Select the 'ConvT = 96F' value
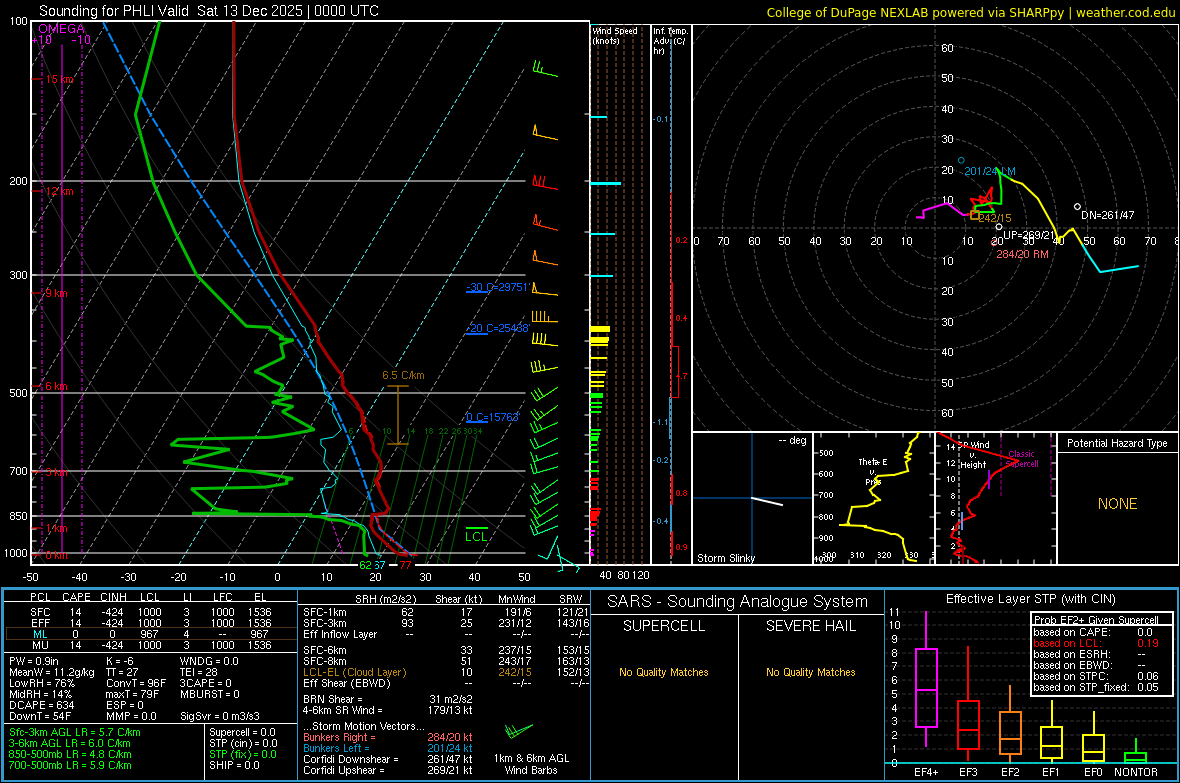This screenshot has height=783, width=1180. tap(136, 683)
